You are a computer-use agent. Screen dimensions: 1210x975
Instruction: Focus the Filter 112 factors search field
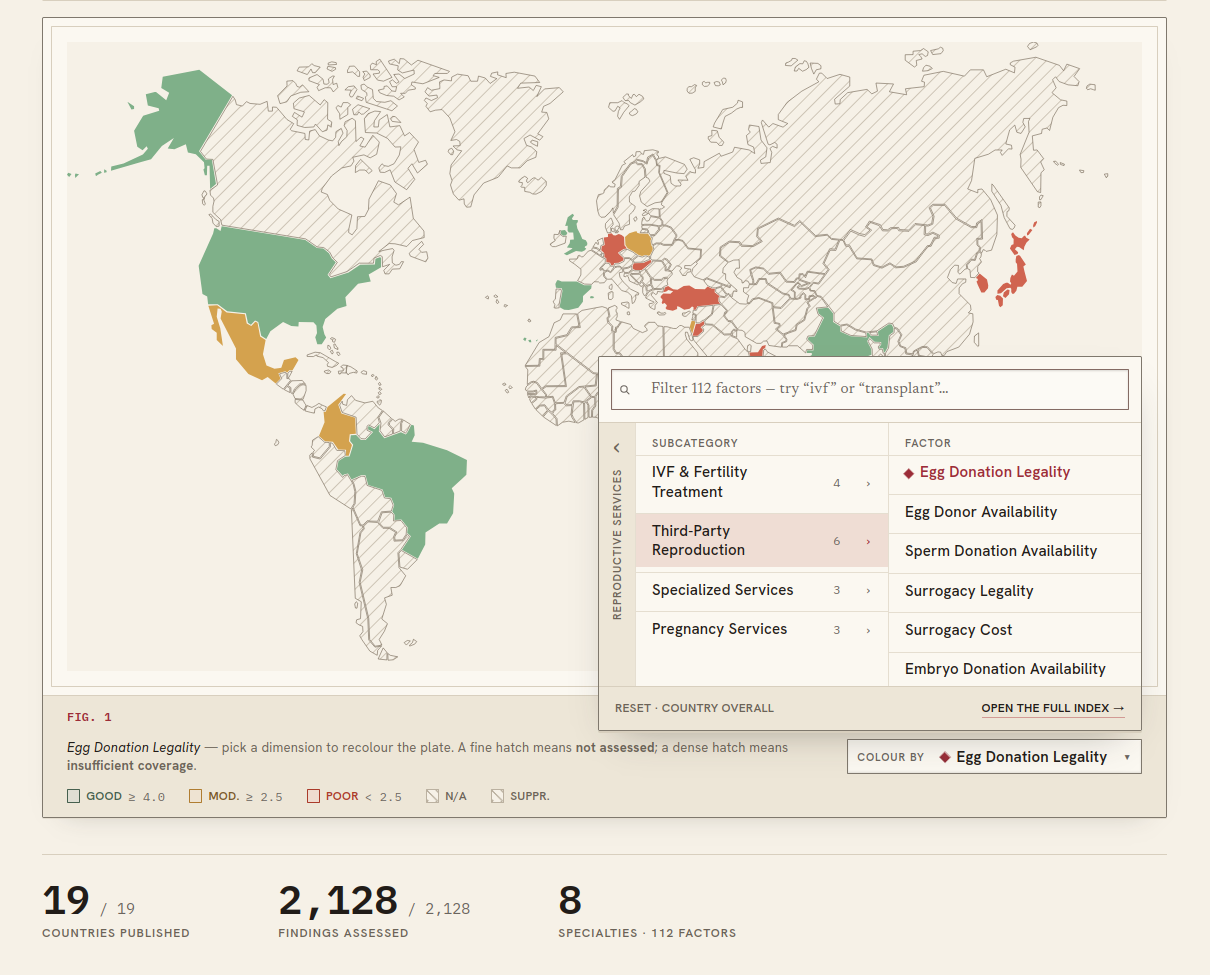coord(870,389)
